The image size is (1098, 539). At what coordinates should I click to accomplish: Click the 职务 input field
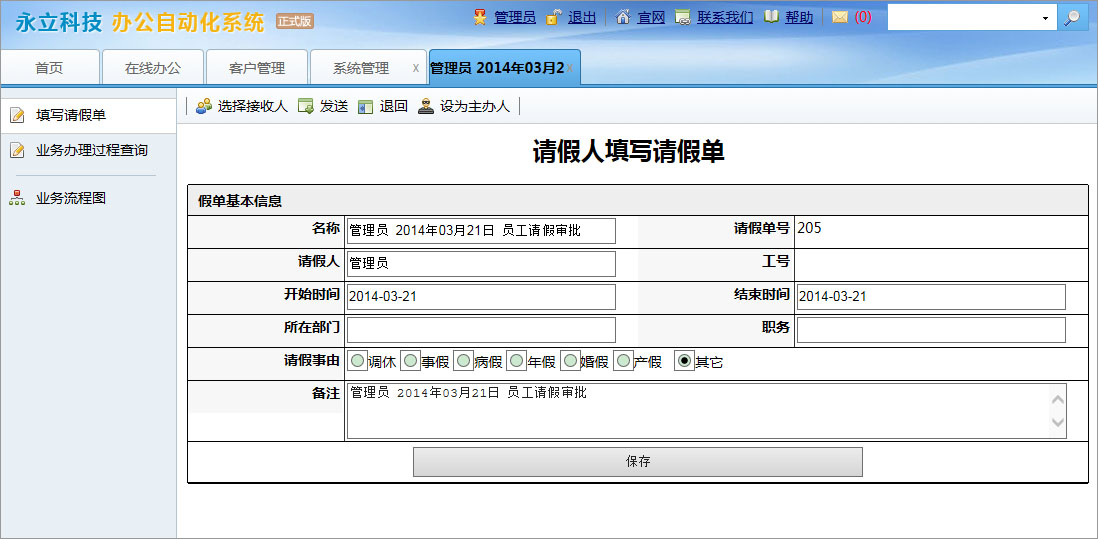pos(931,330)
